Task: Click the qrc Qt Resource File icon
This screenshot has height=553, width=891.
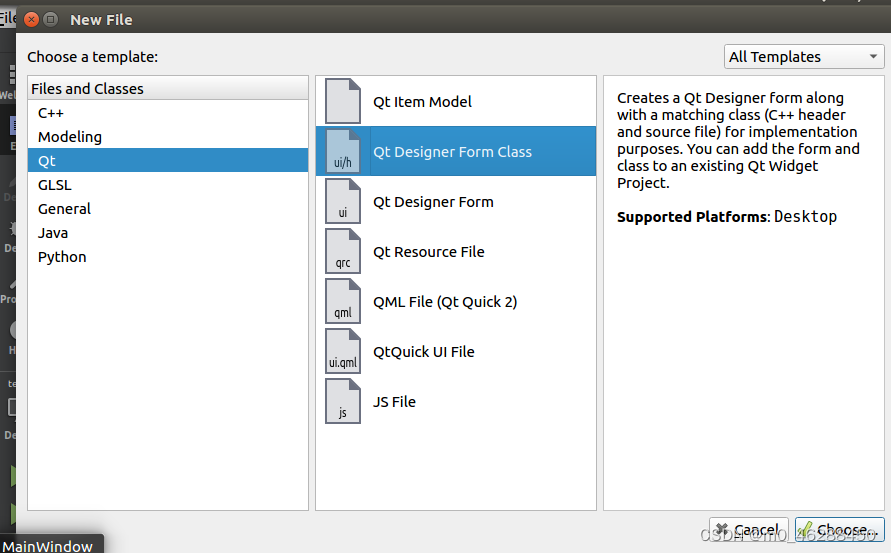Action: coord(343,251)
